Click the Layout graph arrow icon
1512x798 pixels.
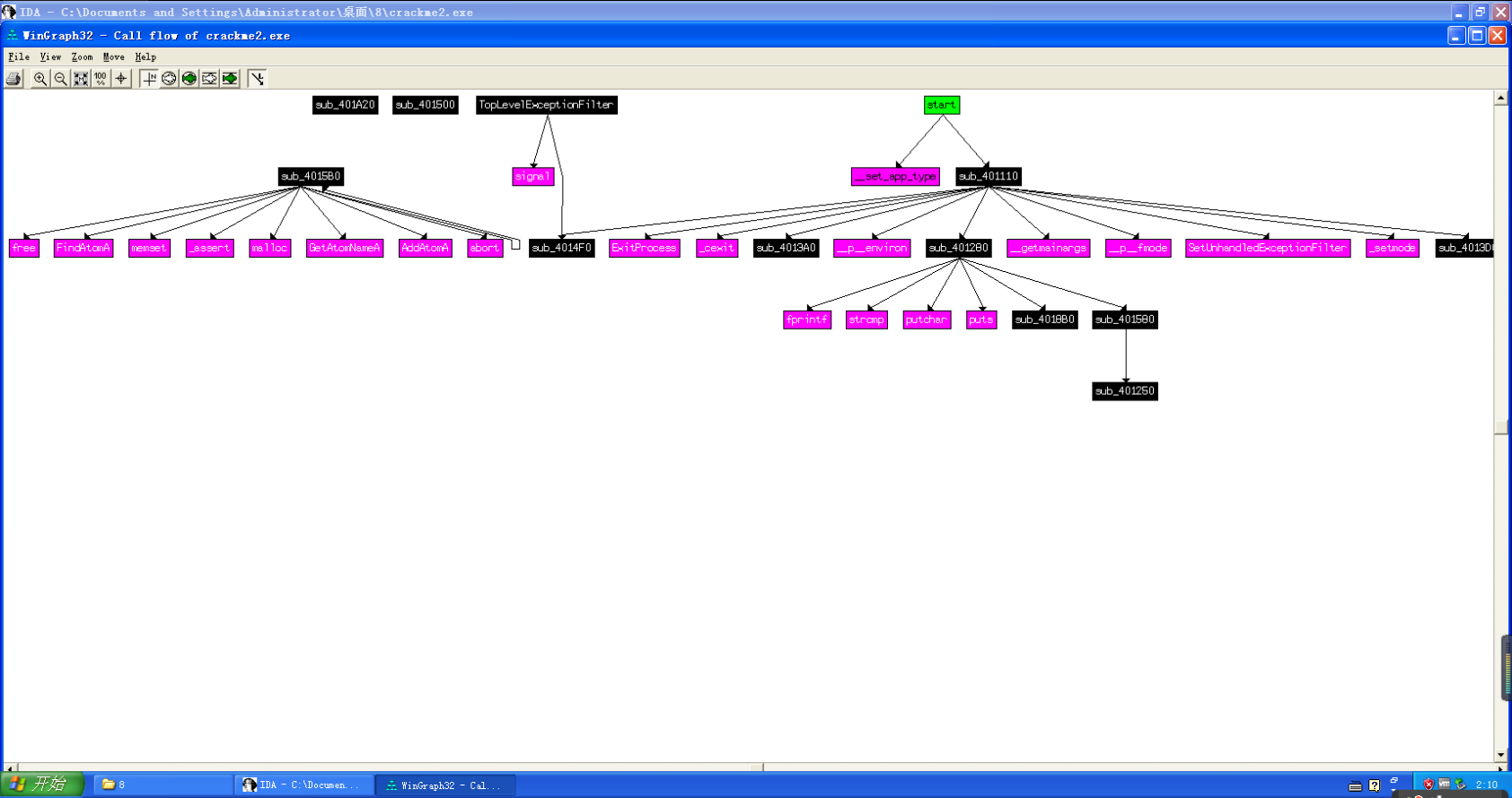click(x=257, y=79)
